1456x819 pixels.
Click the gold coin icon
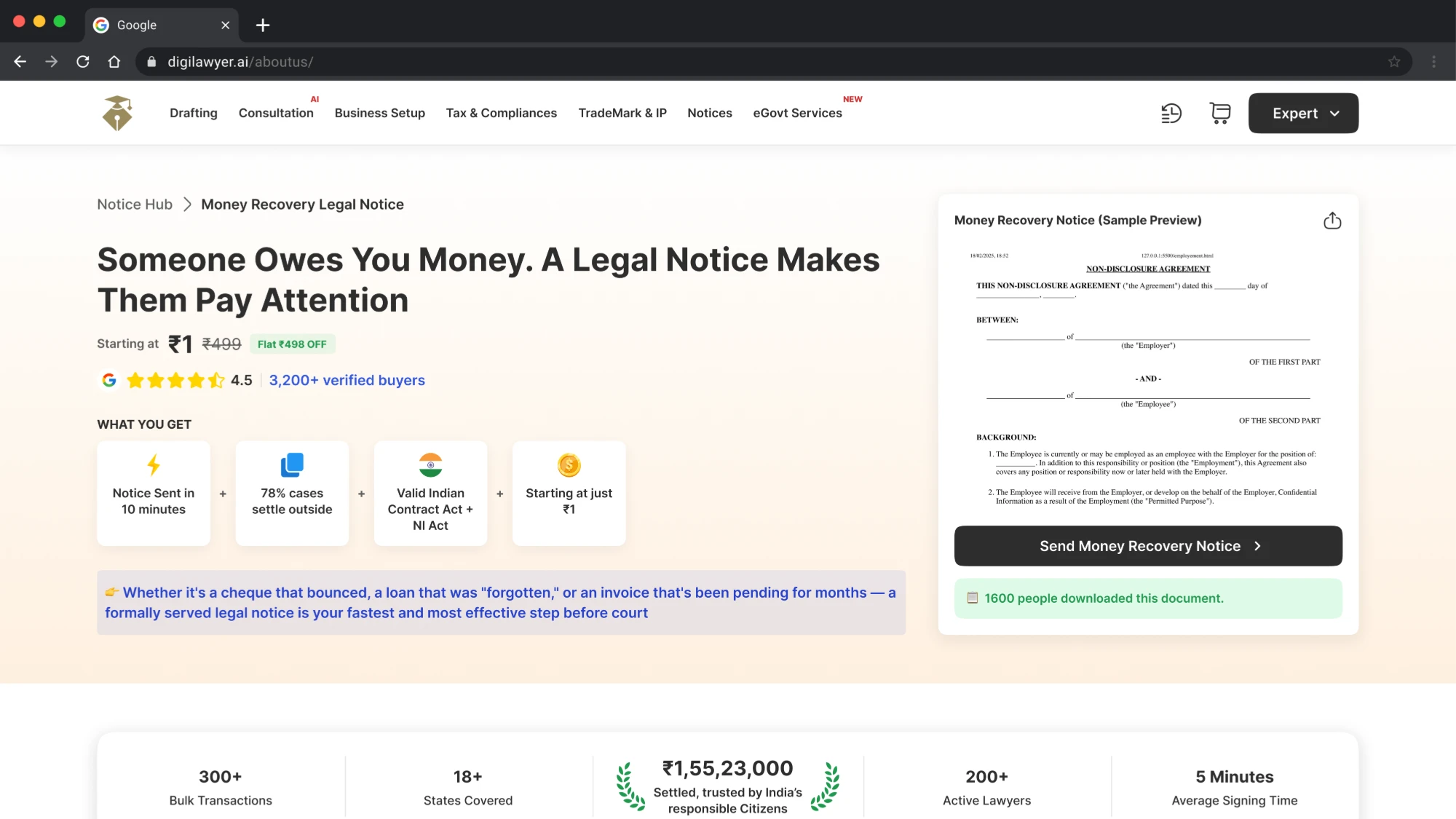coord(569,464)
